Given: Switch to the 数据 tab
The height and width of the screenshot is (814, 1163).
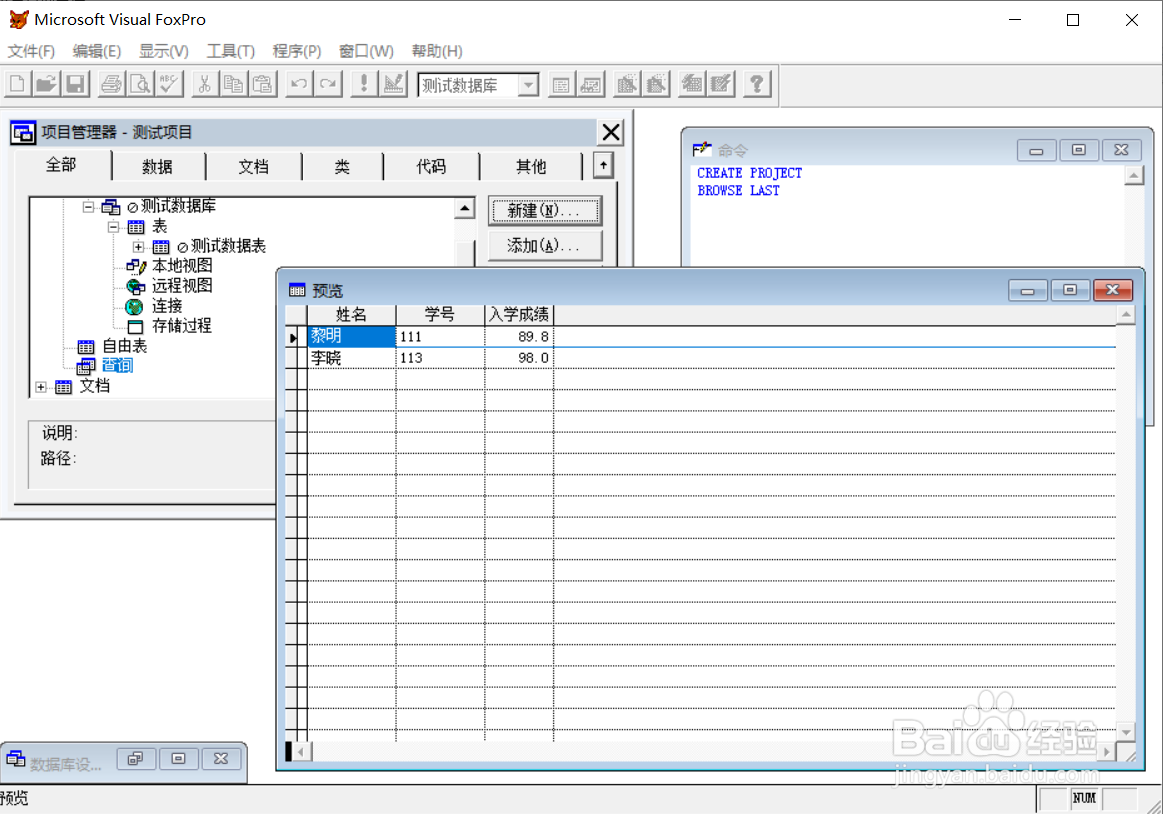Looking at the screenshot, I should (x=157, y=166).
